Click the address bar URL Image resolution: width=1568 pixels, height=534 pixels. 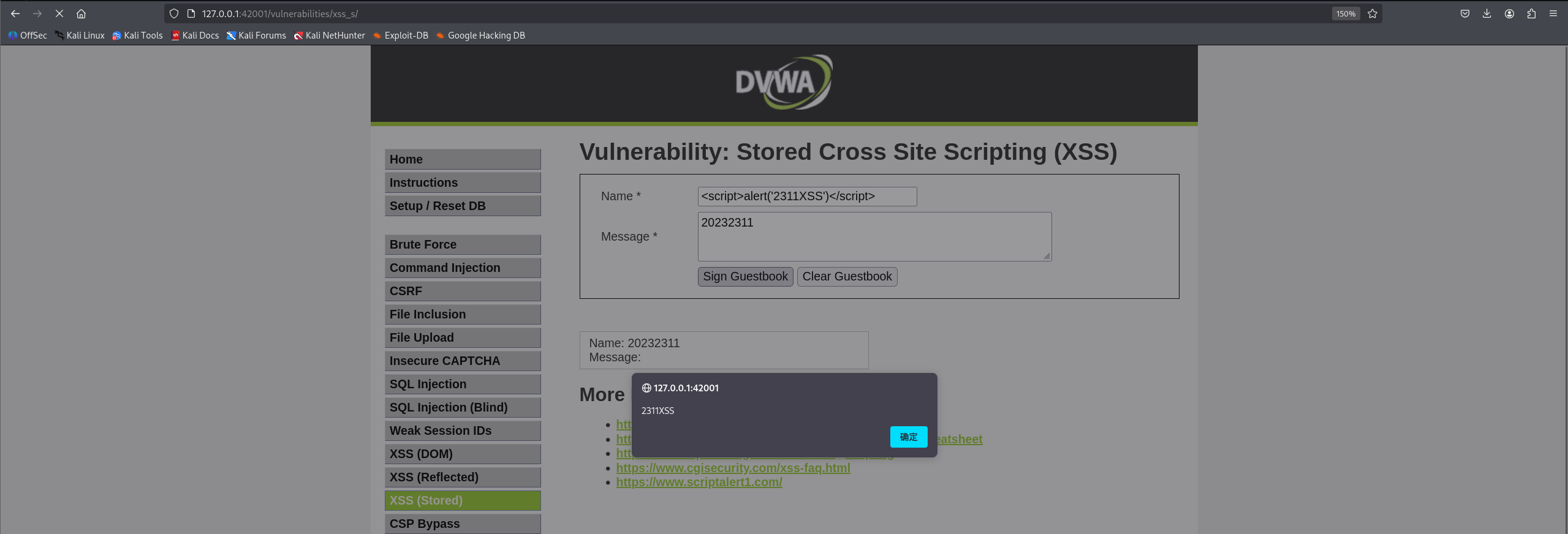[x=280, y=13]
